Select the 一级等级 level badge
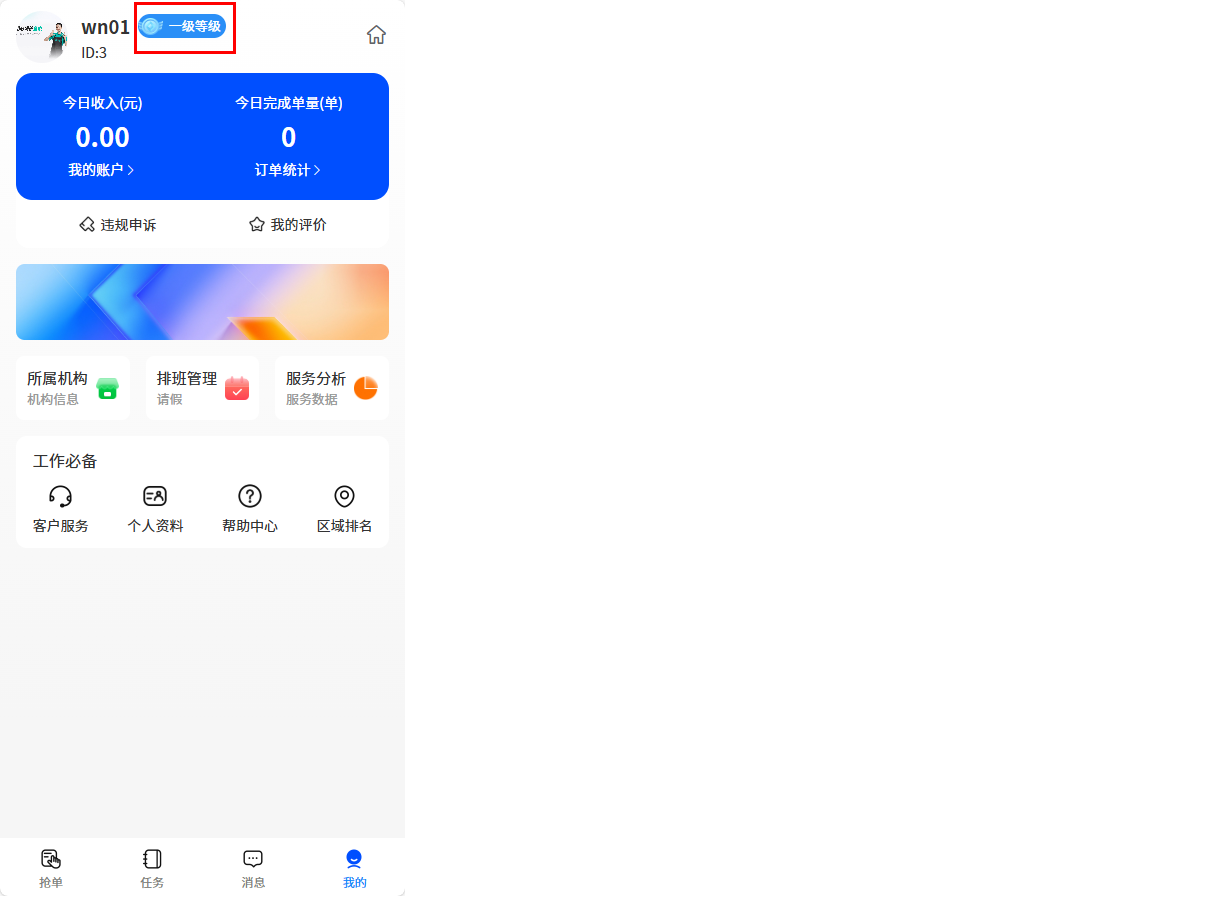This screenshot has width=1223, height=923. (x=182, y=26)
